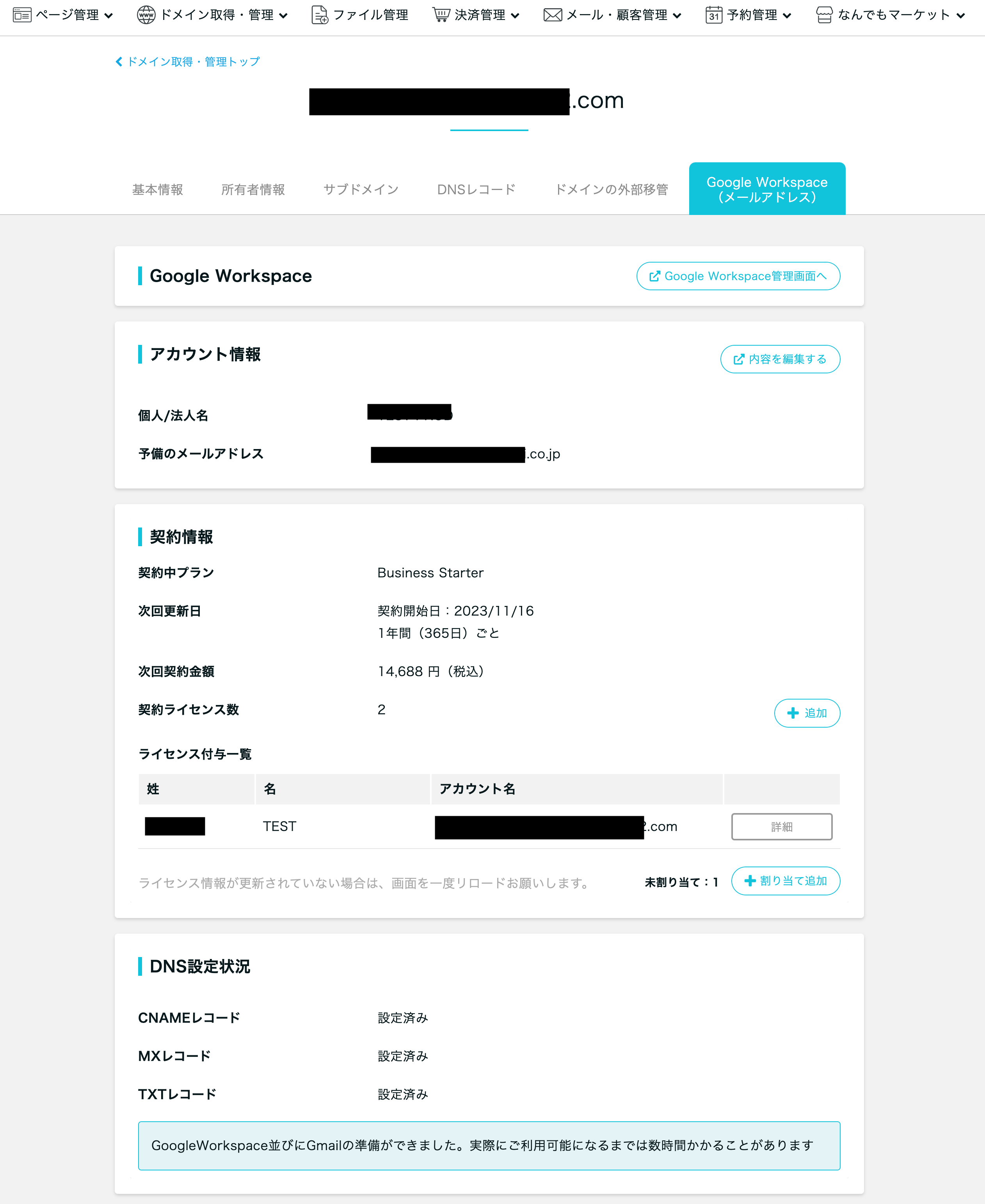Switch to the ドメインの外部移管 tab
The image size is (985, 1204).
pos(611,190)
